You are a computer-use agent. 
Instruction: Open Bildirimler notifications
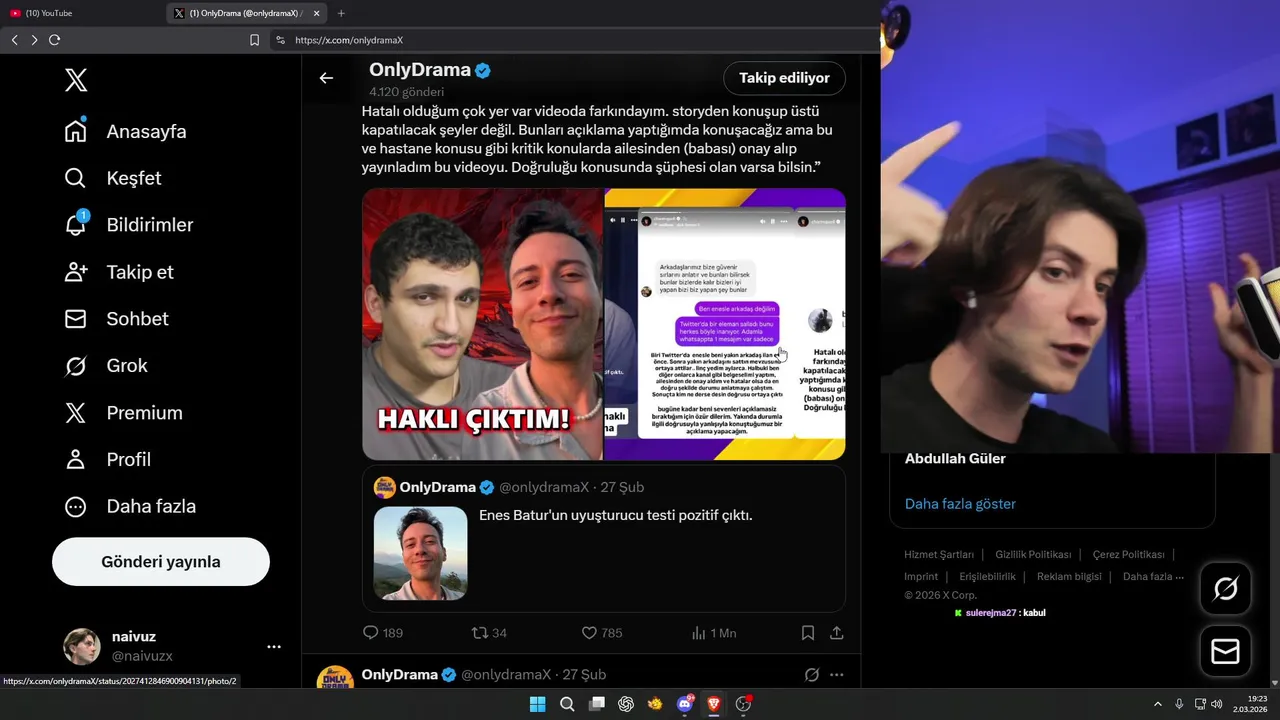[x=129, y=225]
